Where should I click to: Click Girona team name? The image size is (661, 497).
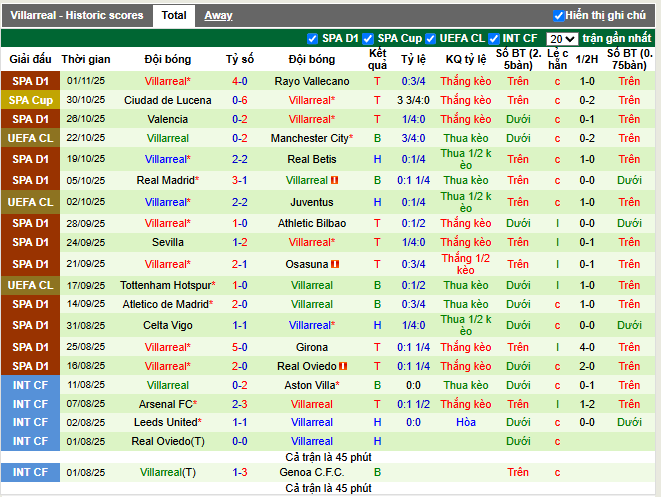[312, 347]
